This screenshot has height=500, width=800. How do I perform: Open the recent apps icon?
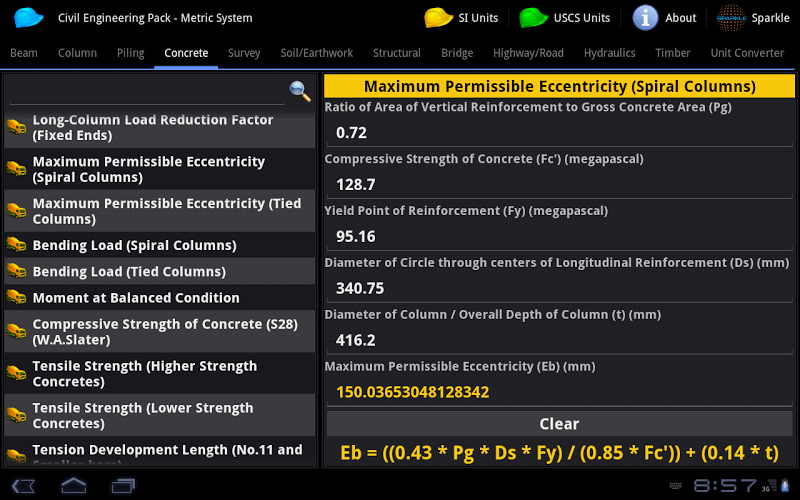click(123, 486)
